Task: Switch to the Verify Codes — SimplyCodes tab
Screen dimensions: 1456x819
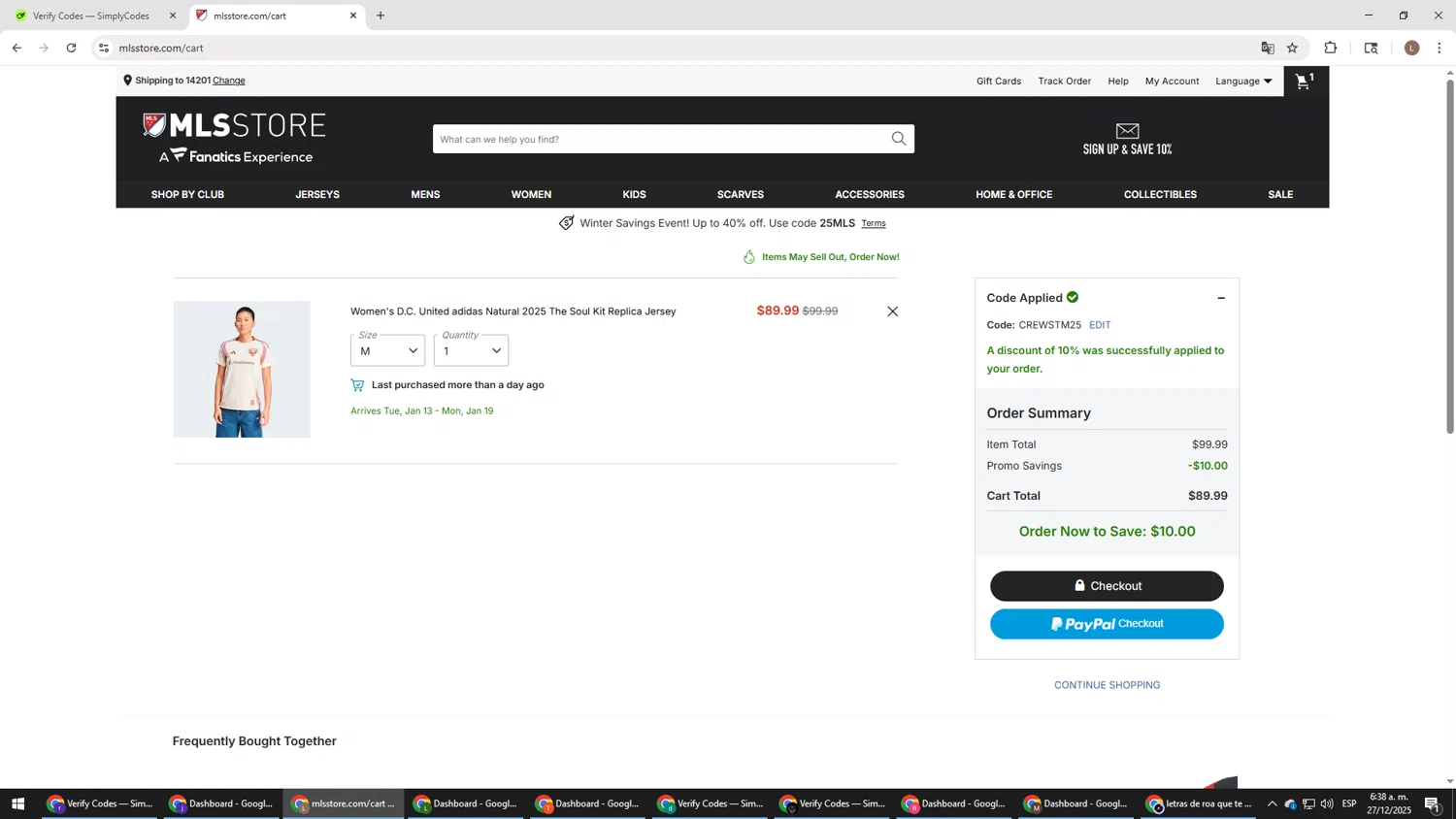Action: coord(91,16)
